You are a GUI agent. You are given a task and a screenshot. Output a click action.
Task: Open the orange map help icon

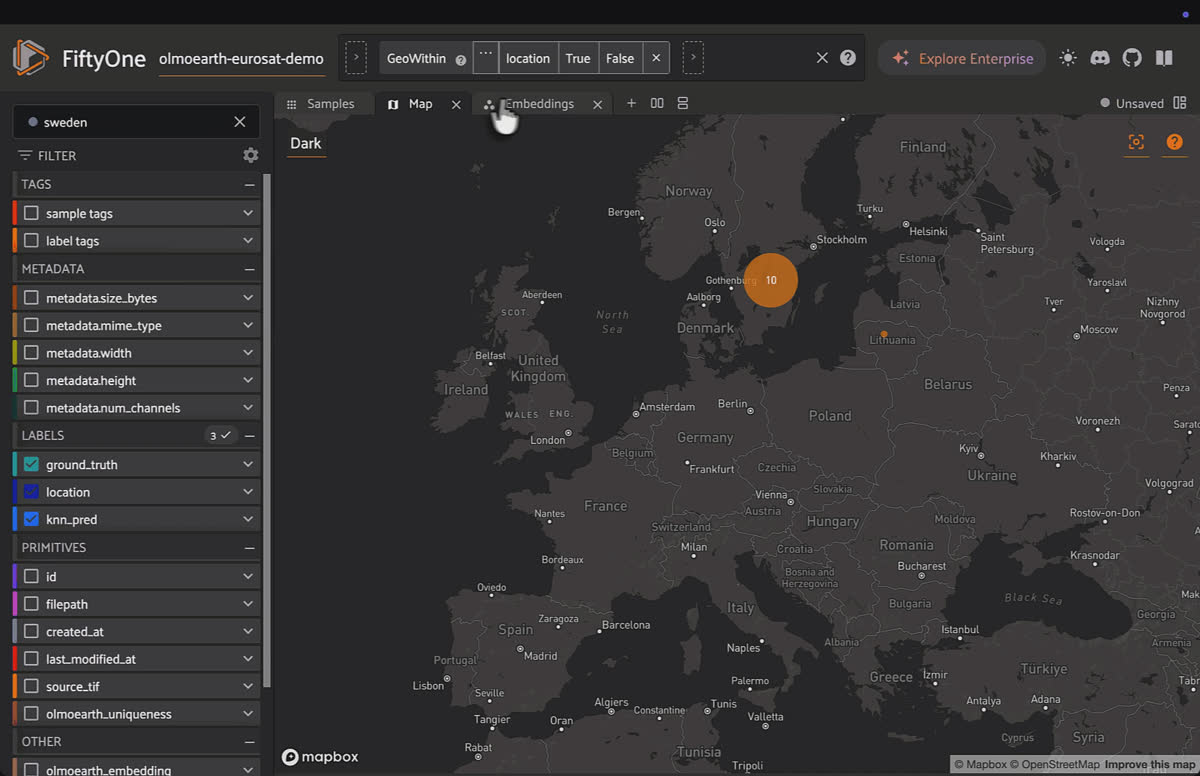[1174, 142]
